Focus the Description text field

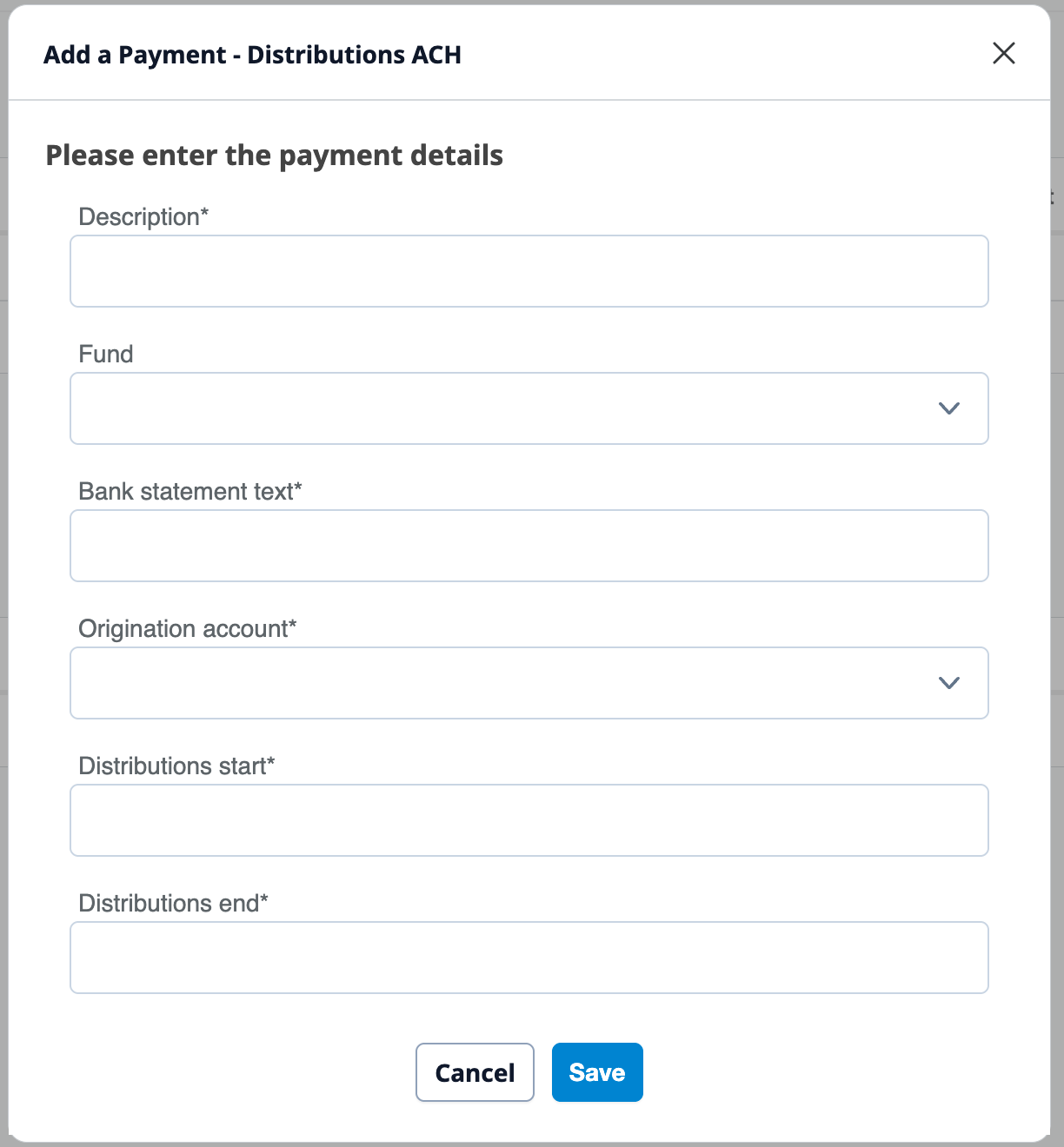click(529, 271)
